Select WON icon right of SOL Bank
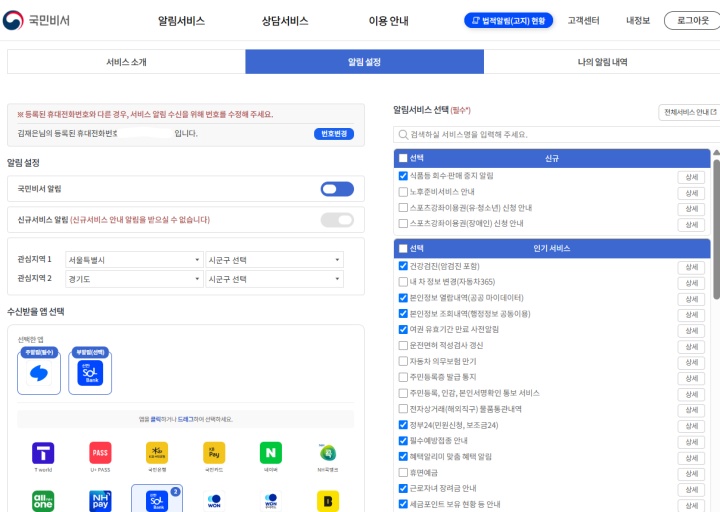The image size is (720, 512). tap(214, 501)
